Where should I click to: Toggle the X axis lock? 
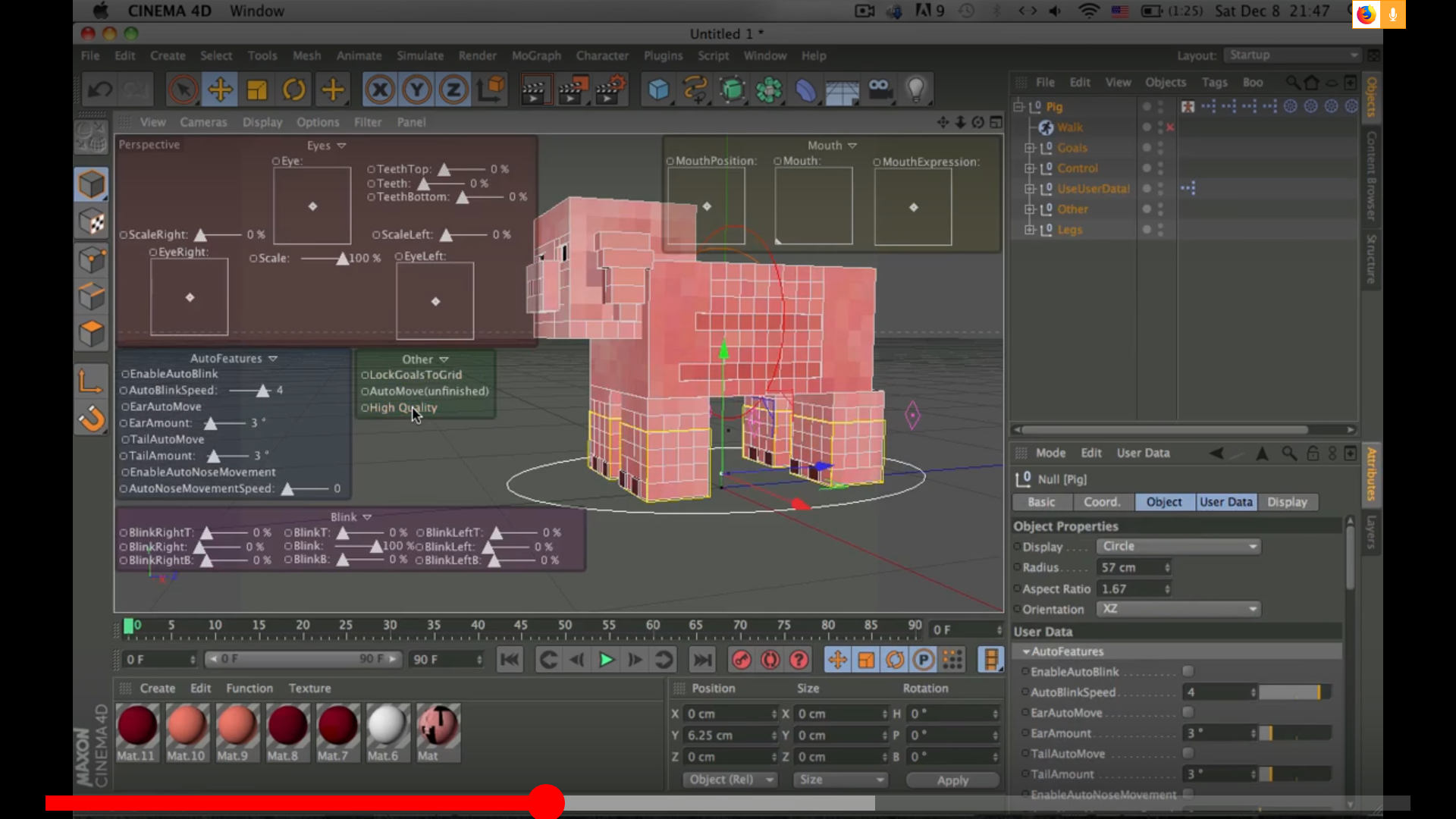click(x=380, y=89)
